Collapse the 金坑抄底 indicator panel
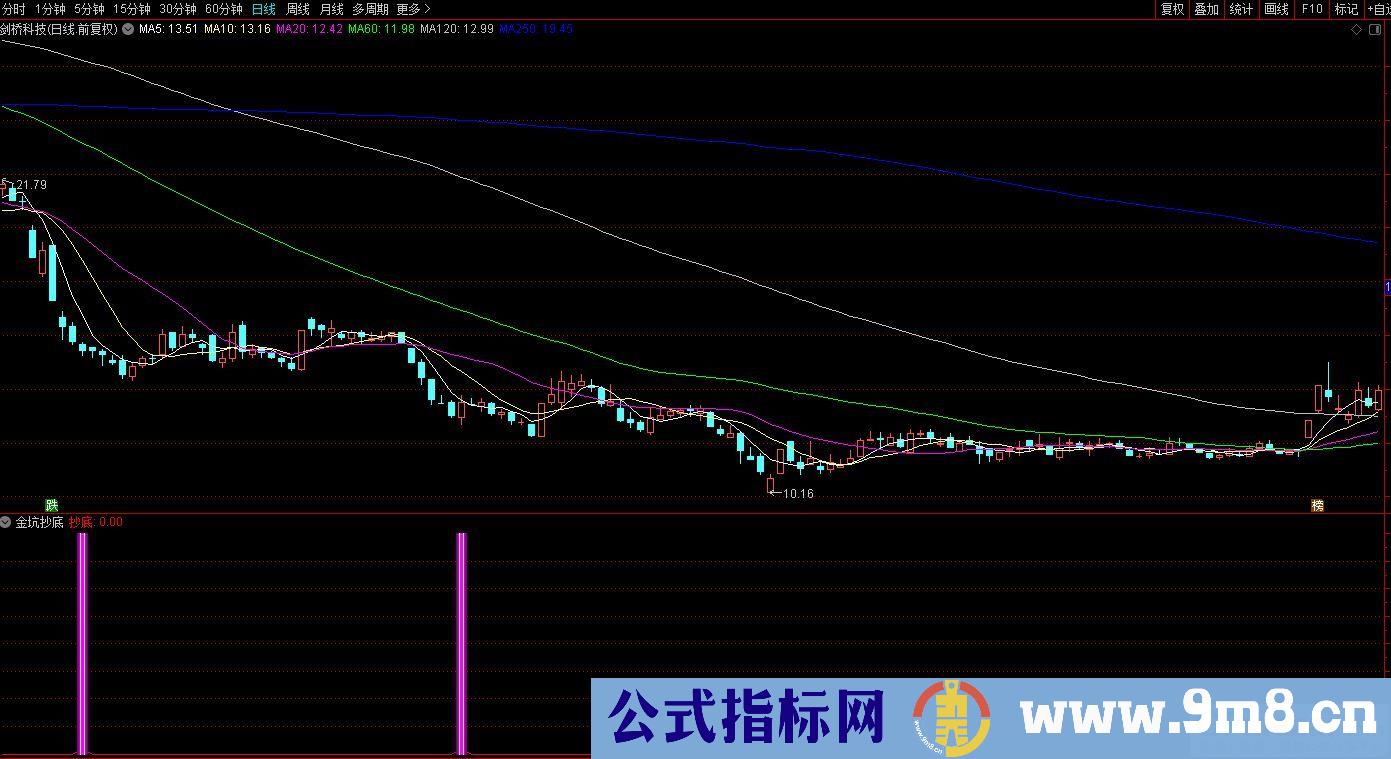The width and height of the screenshot is (1391, 759). pyautogui.click(x=5, y=521)
